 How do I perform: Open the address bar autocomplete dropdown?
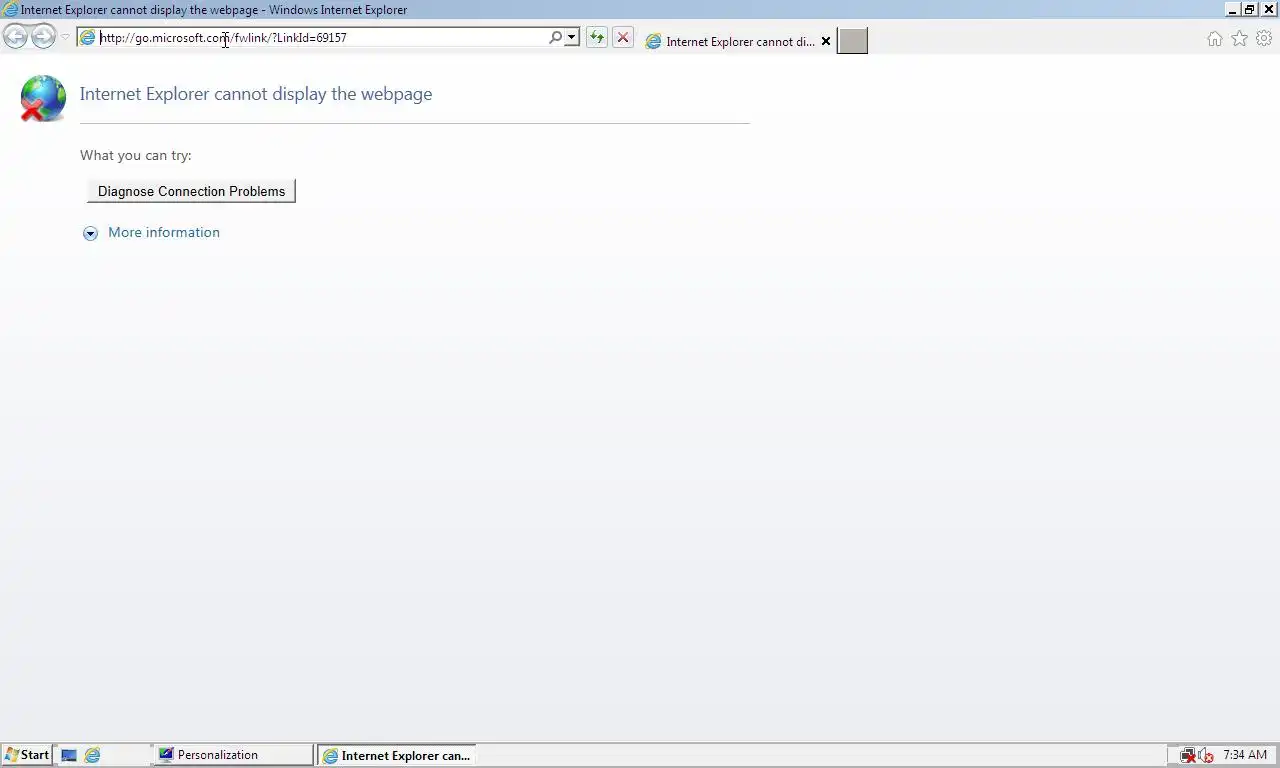point(572,37)
